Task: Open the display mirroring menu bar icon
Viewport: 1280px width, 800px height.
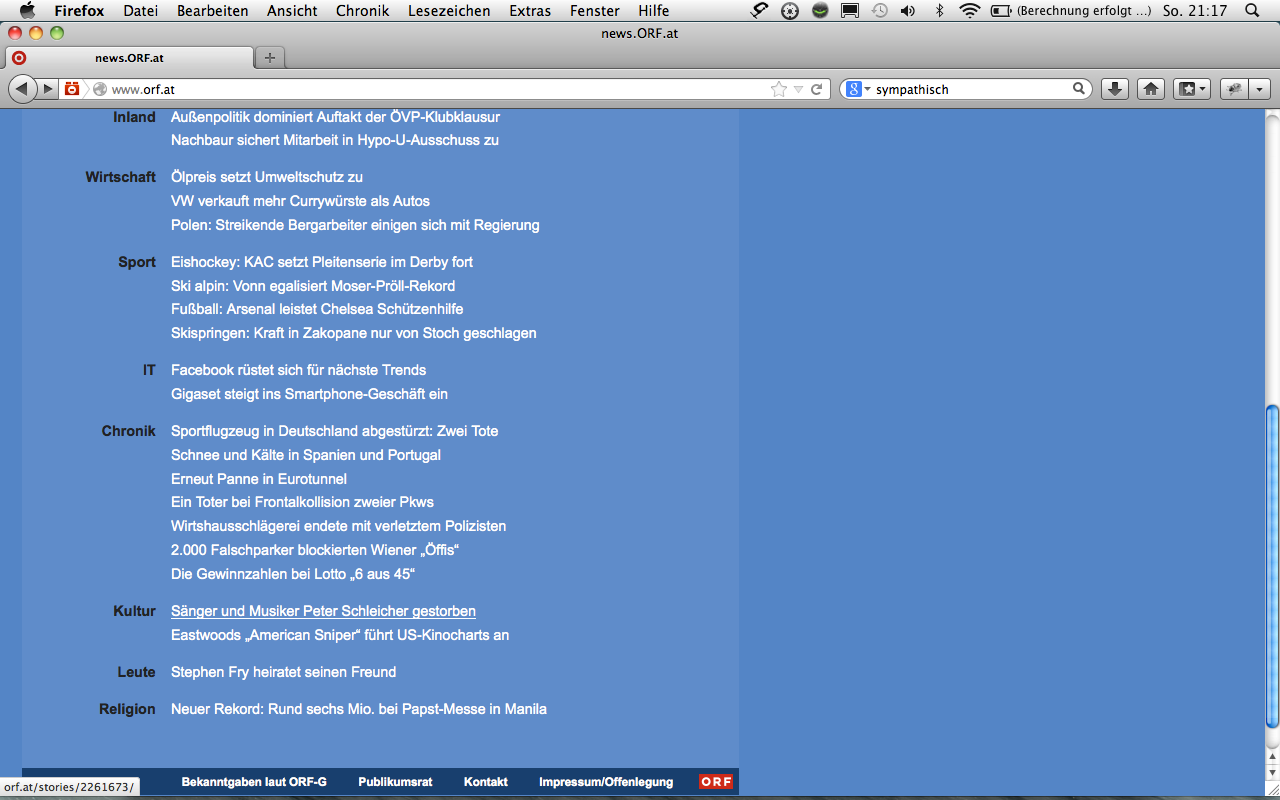Action: tap(850, 11)
